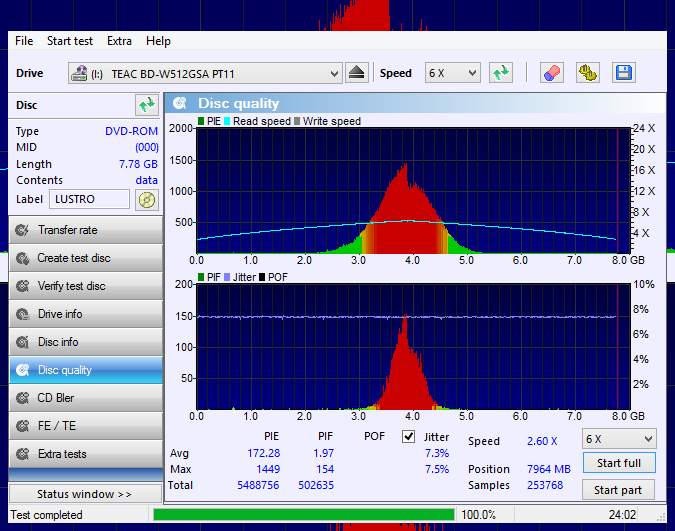
Task: Click the Drive info sidebar icon
Action: pyautogui.click(x=22, y=314)
